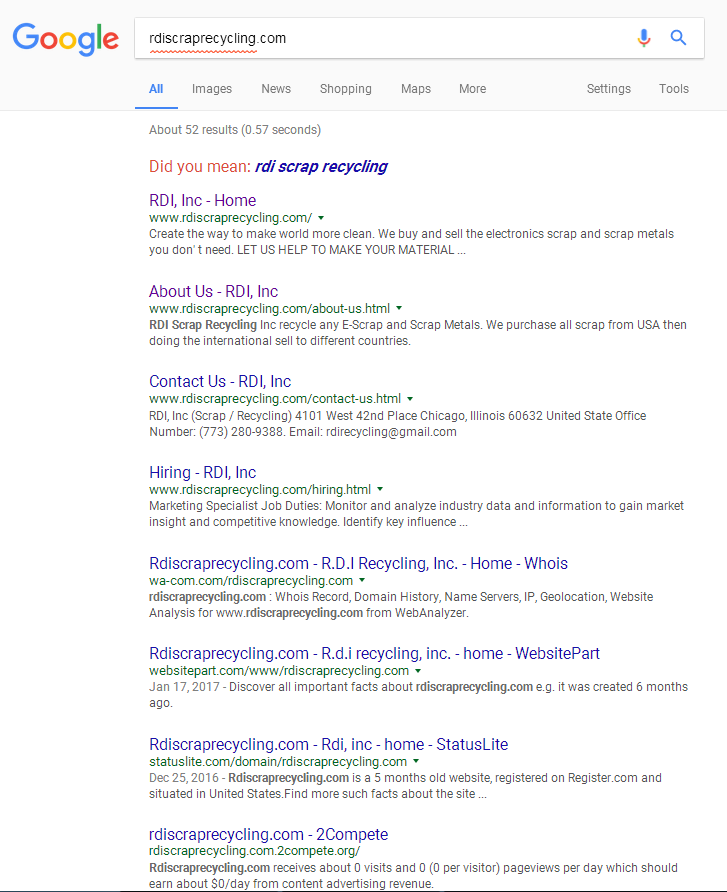Expand dropdown arrow beside www.rdiscraprecycling.com/ URL
This screenshot has width=727, height=892.
(321, 218)
